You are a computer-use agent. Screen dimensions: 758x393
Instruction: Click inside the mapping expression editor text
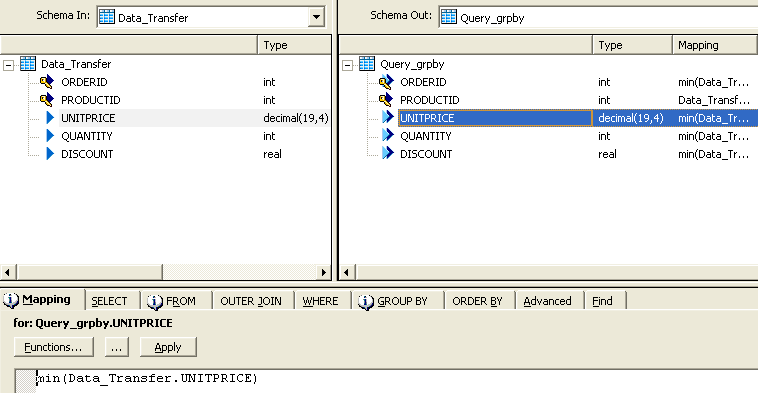click(147, 378)
